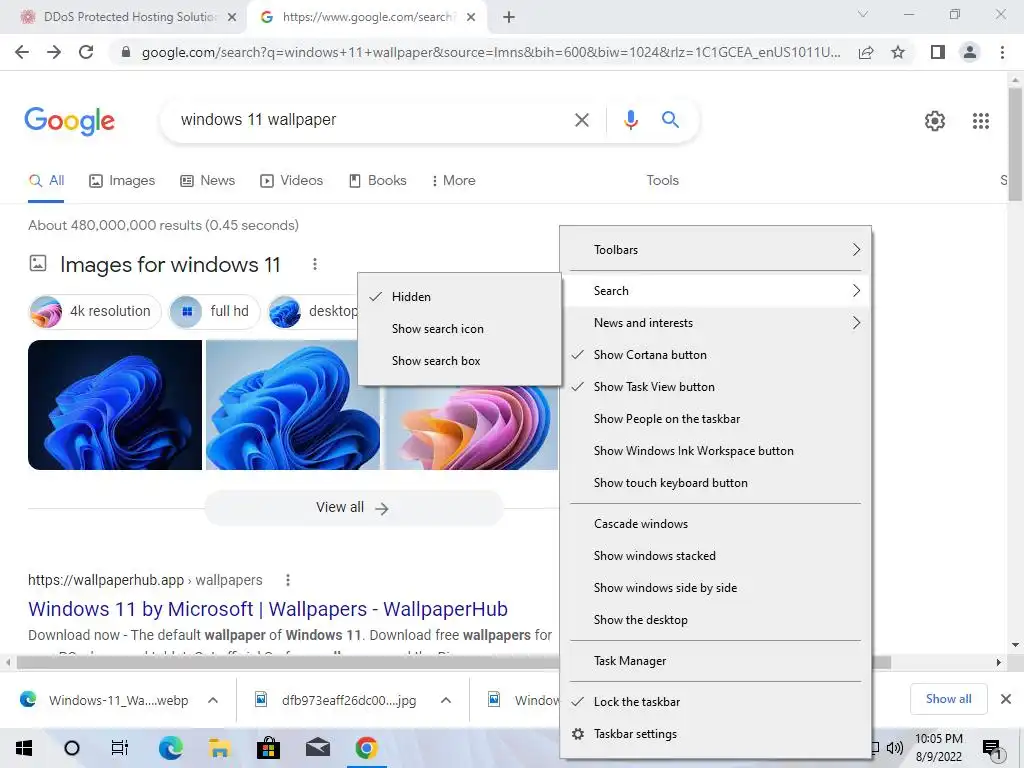The height and width of the screenshot is (768, 1024).
Task: Open Google quick settings gear
Action: point(935,121)
